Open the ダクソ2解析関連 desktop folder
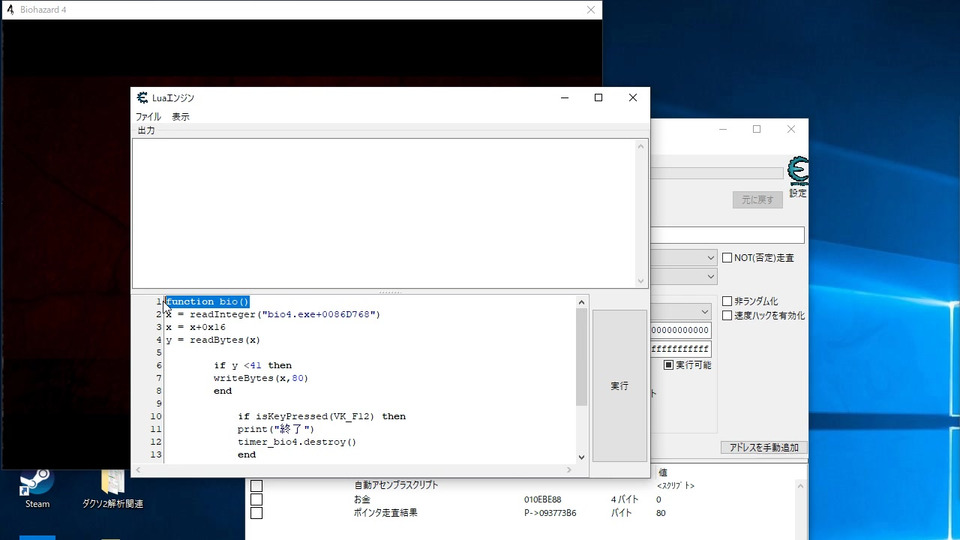Viewport: 960px width, 540px height. click(x=113, y=489)
